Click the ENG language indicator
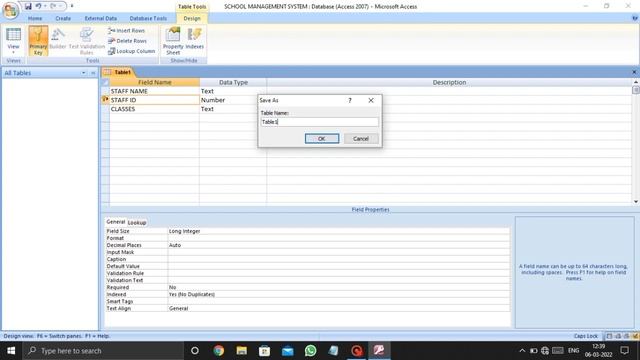Screen dimensions: 640x360 (573, 351)
